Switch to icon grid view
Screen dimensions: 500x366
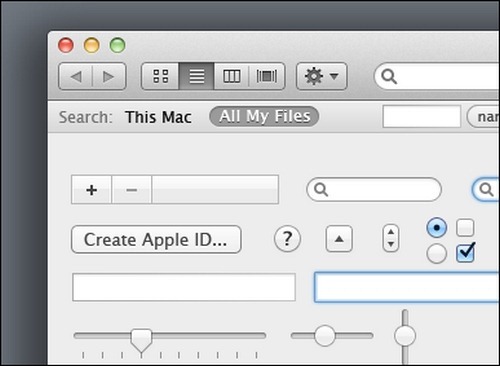click(x=161, y=76)
